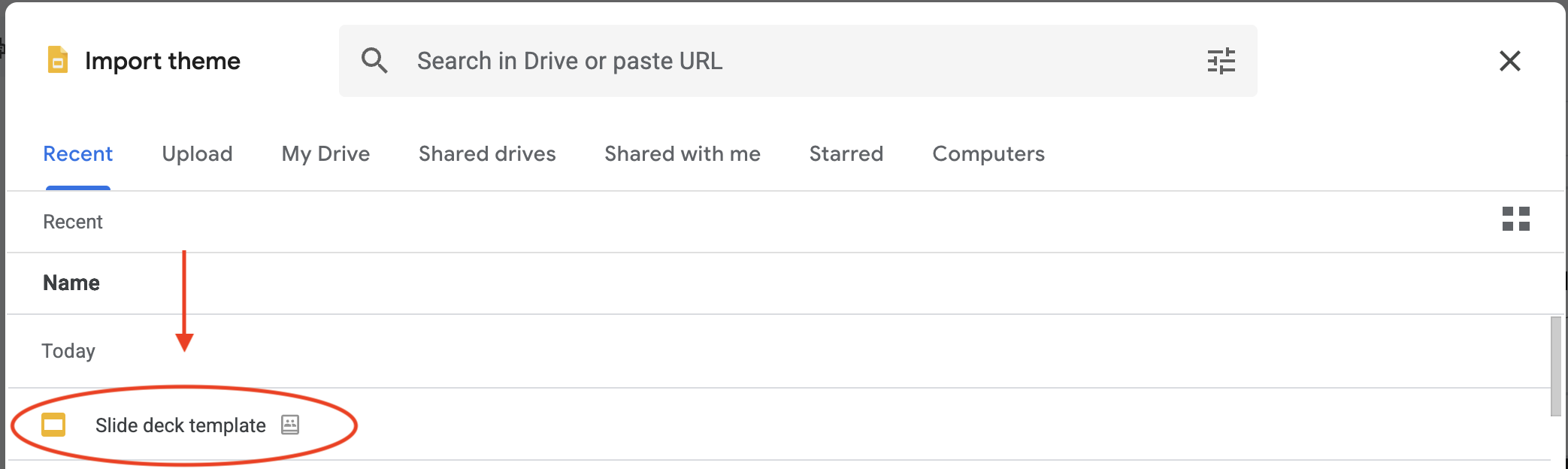Open the Upload tab

click(197, 154)
